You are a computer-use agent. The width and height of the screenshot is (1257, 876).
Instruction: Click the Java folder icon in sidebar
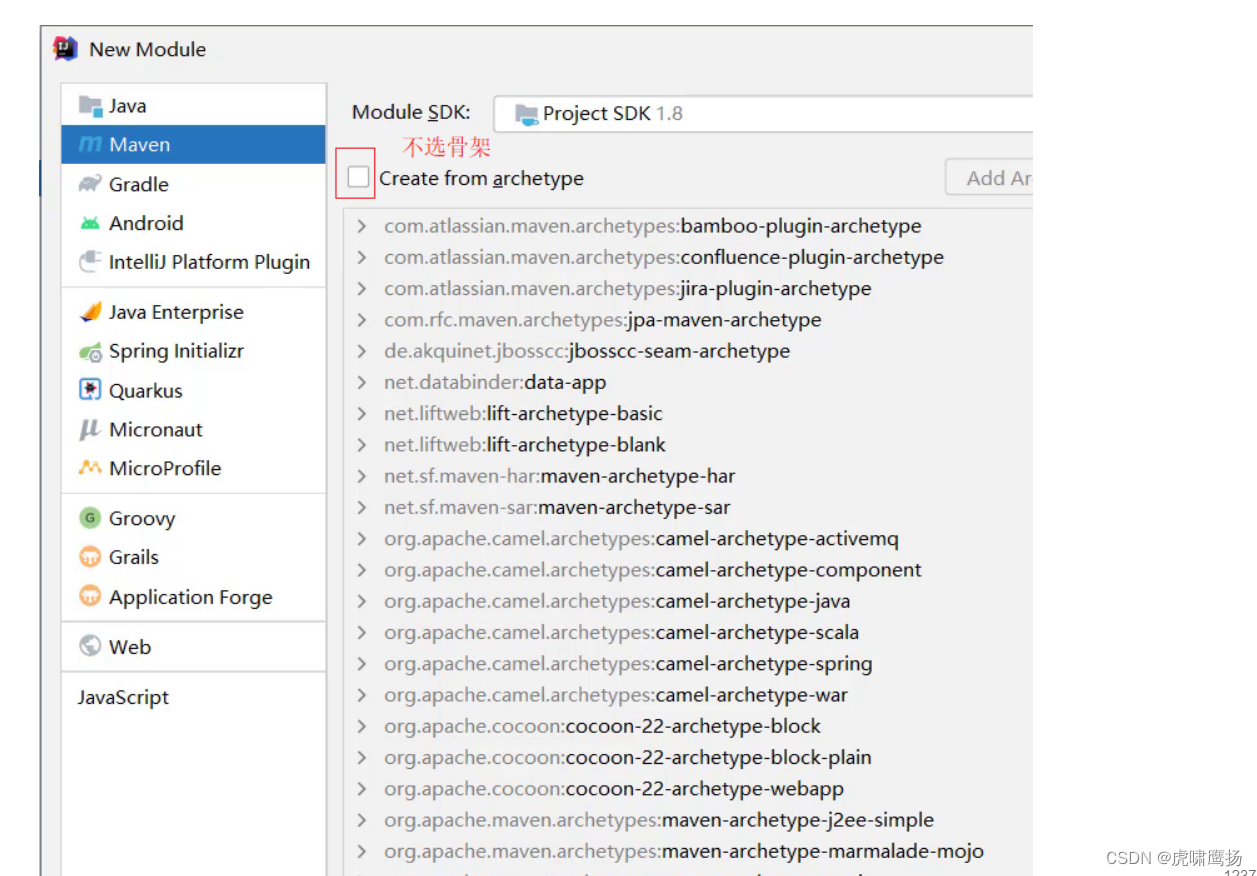point(91,106)
